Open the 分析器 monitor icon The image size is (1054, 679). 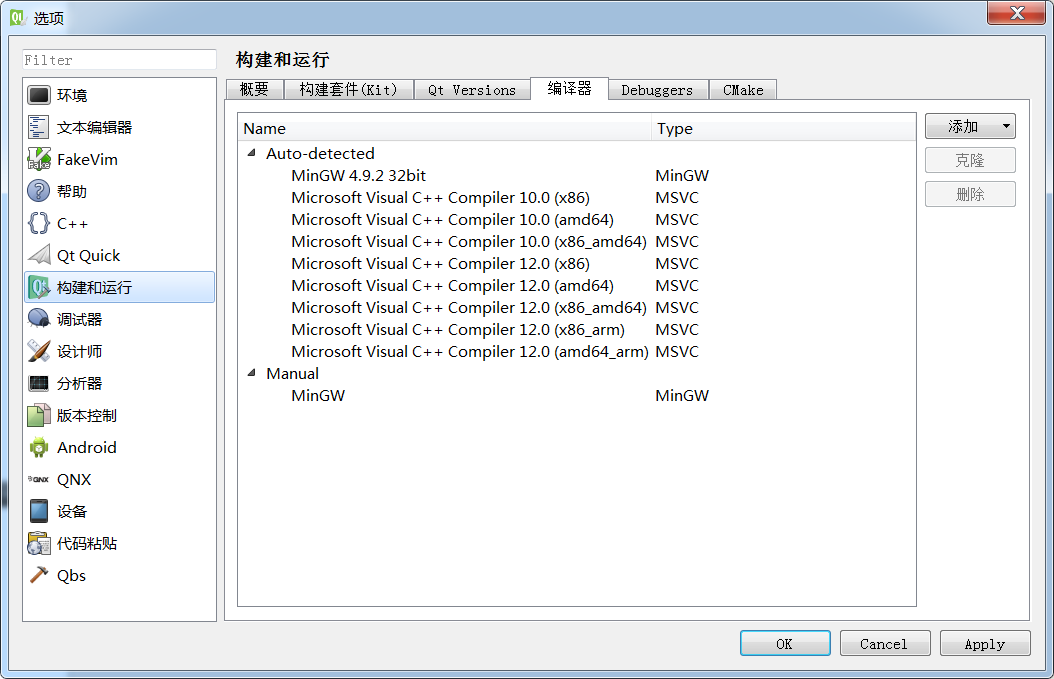pyautogui.click(x=38, y=383)
